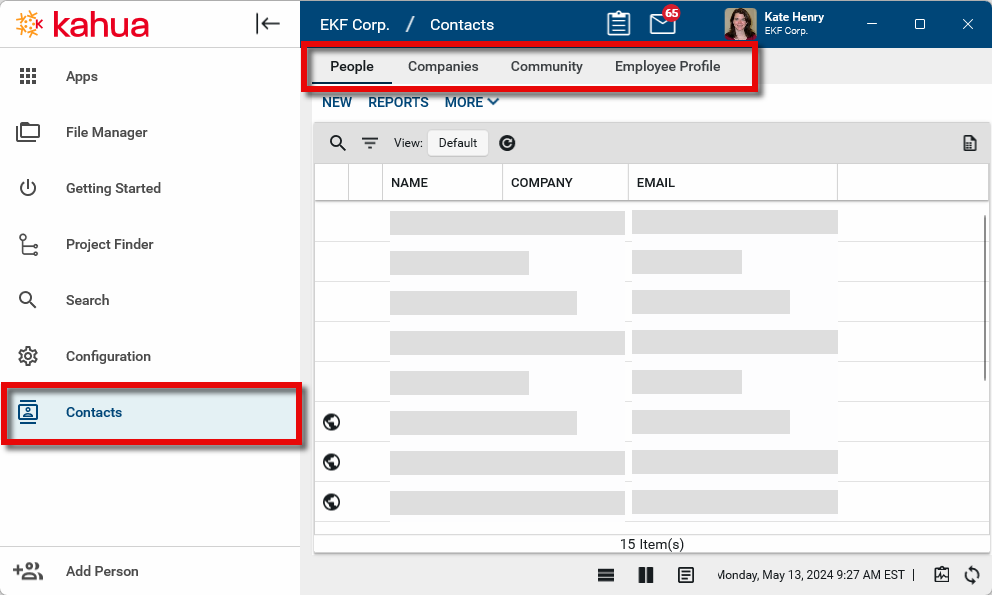
Task: Open File Manager in the sidebar
Action: coord(106,132)
